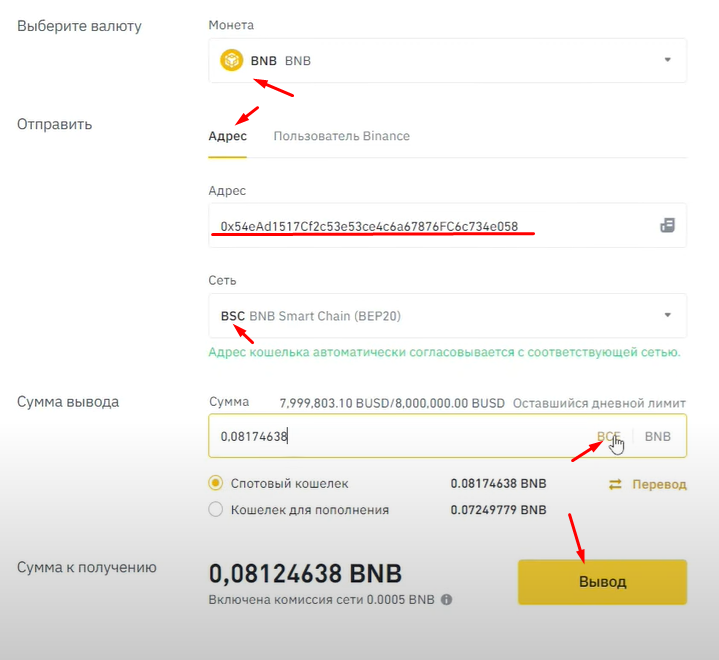
Task: Click the BNB coin logo icon
Action: pos(232,61)
